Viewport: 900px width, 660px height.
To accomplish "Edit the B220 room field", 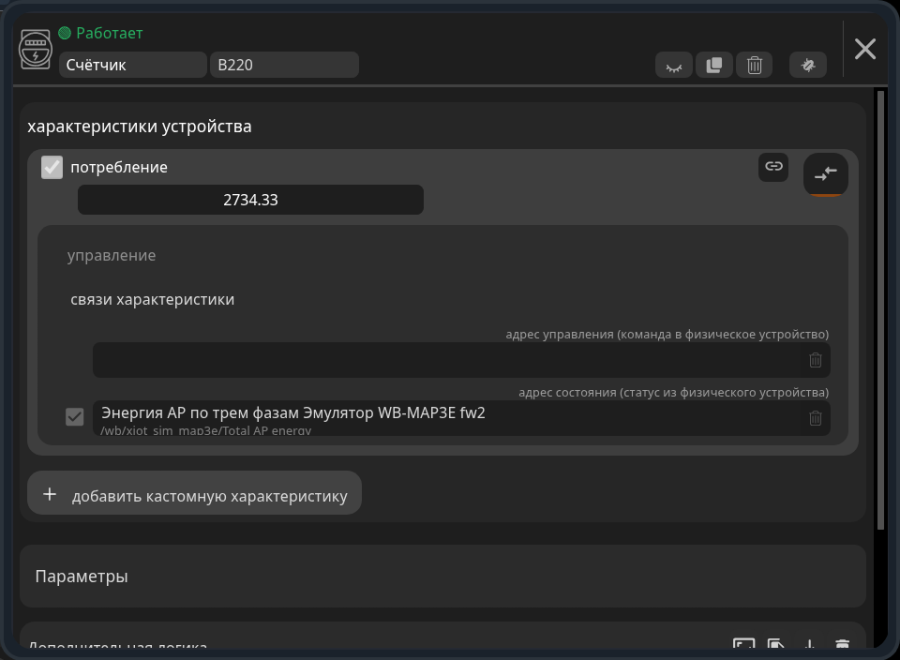I will [285, 65].
